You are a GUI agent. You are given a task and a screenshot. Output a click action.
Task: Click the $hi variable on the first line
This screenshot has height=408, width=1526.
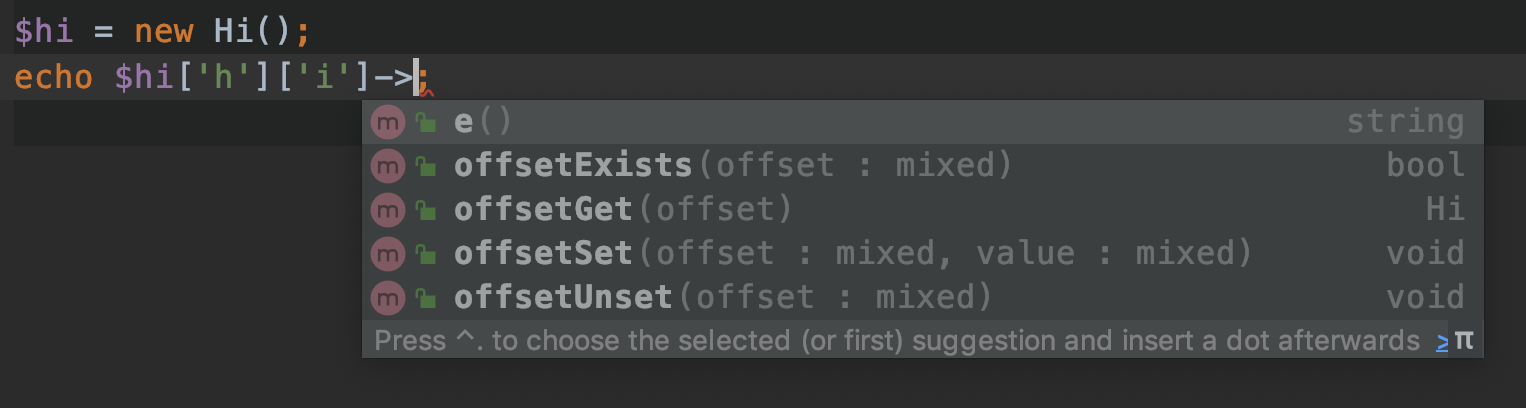click(44, 31)
